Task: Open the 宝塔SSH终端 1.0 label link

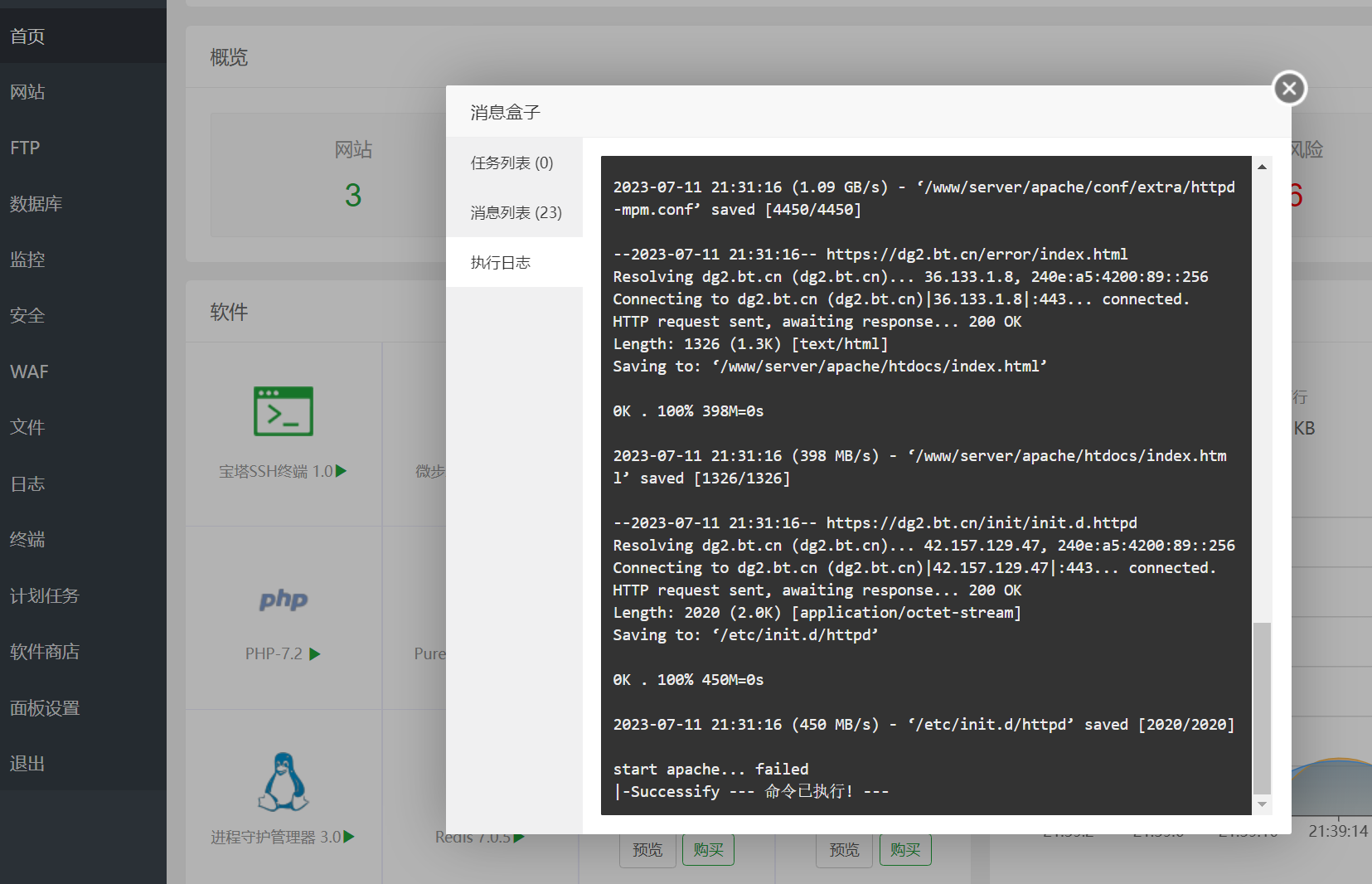Action: click(275, 471)
